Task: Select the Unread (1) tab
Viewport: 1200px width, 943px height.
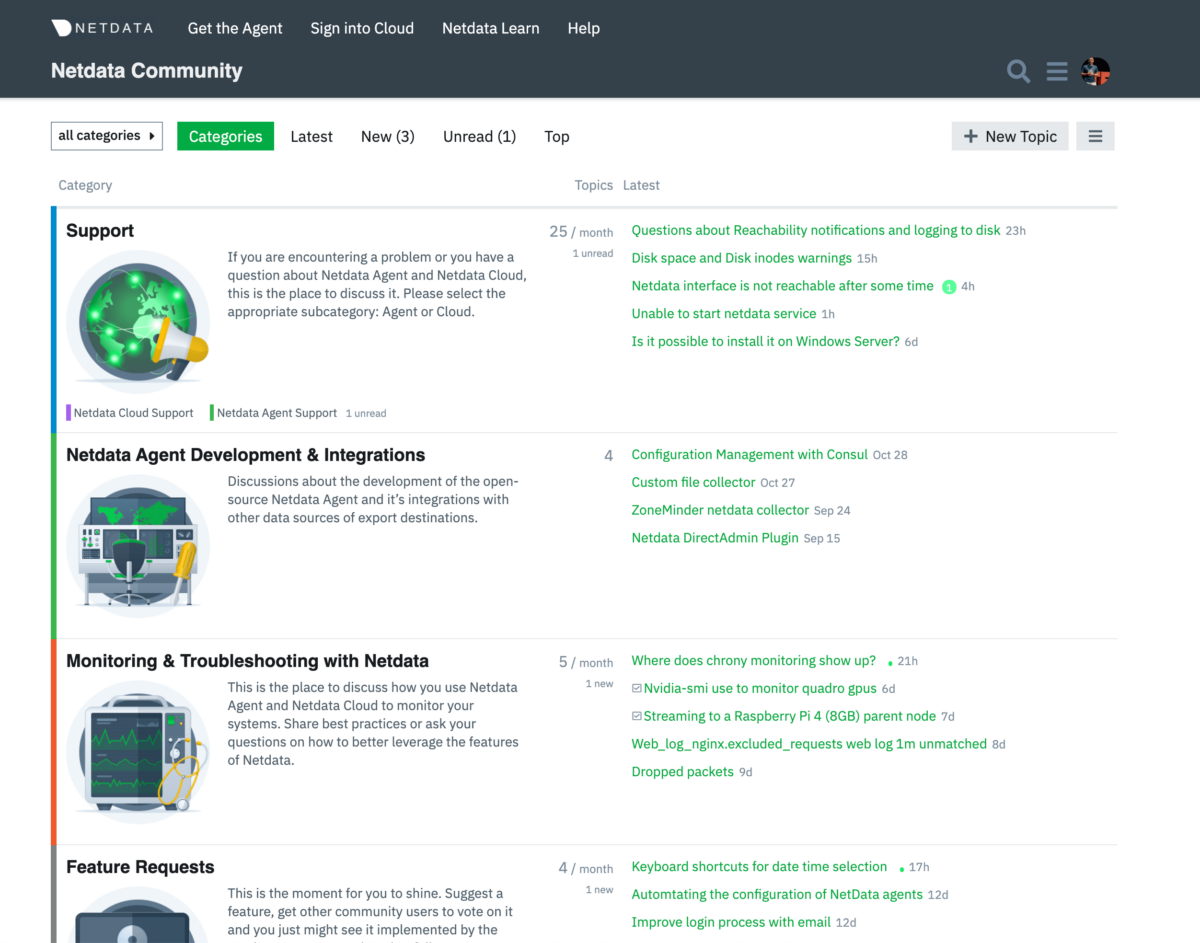Action: point(479,137)
